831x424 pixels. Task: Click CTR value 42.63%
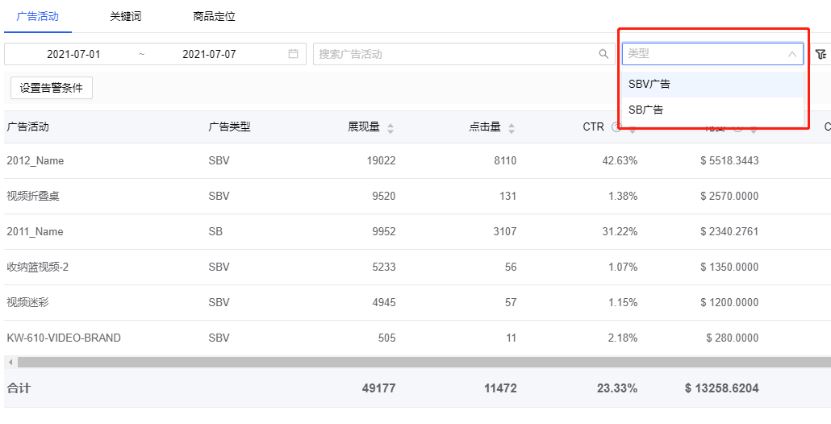click(x=620, y=161)
